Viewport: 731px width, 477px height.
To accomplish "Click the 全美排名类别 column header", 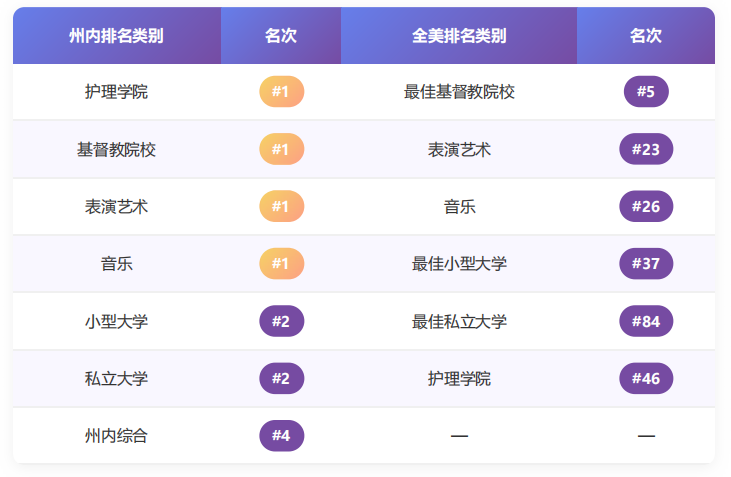I will (x=459, y=35).
